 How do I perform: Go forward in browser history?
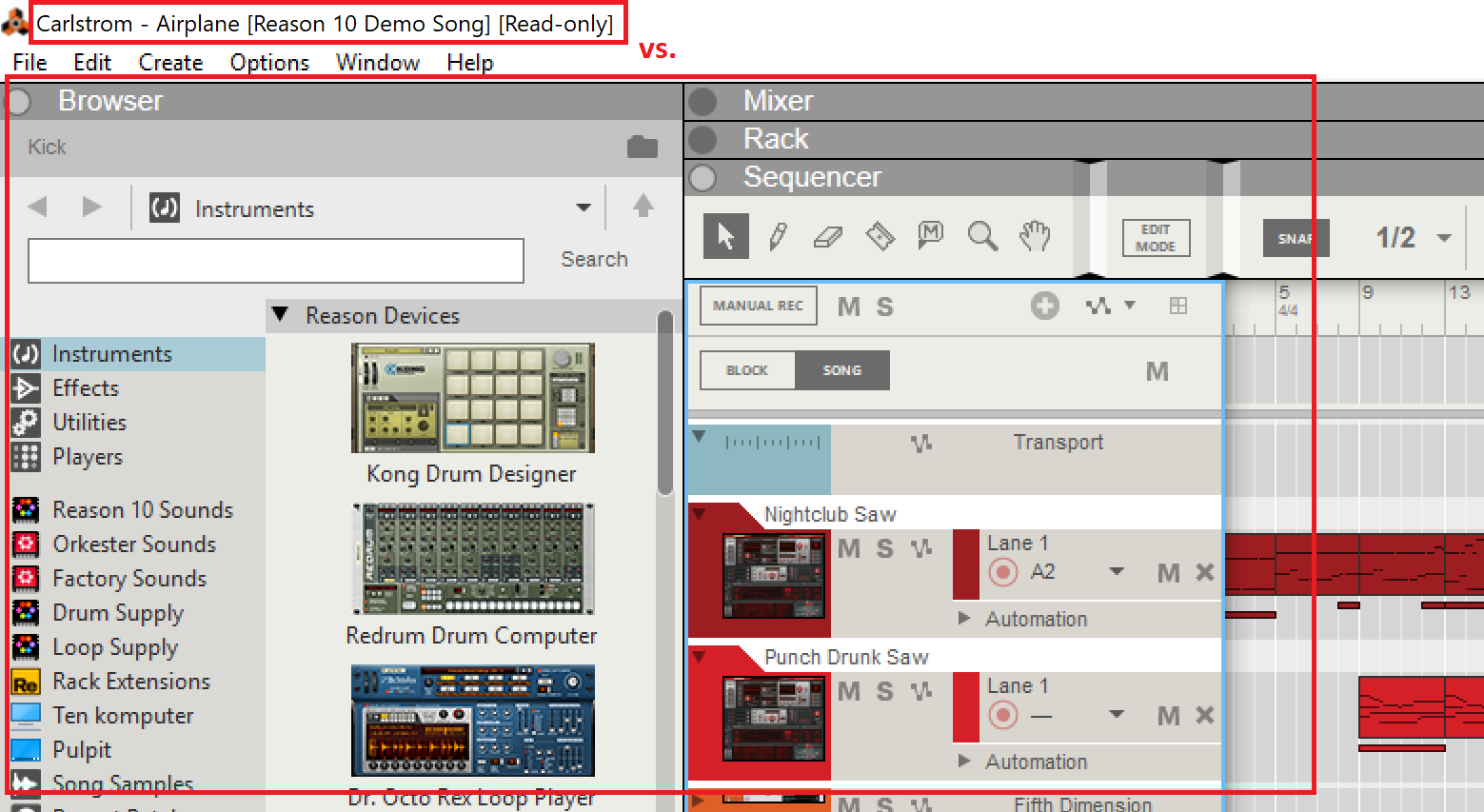coord(92,207)
